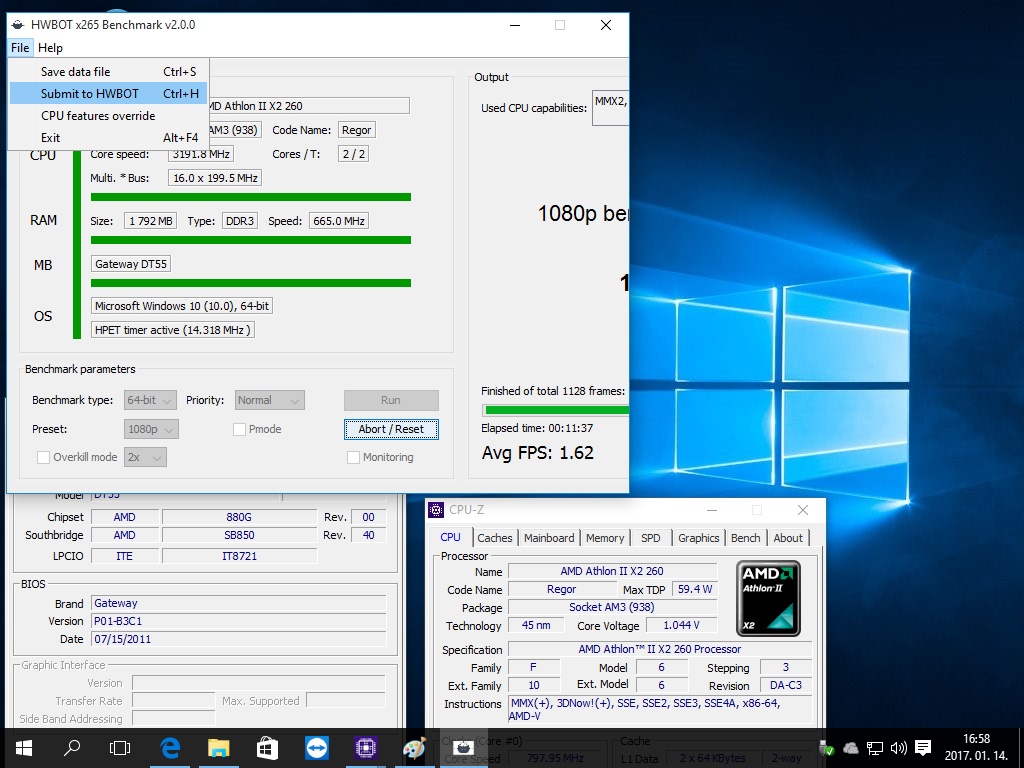Open File Explorer from taskbar
The width and height of the screenshot is (1024, 768).
click(x=219, y=748)
